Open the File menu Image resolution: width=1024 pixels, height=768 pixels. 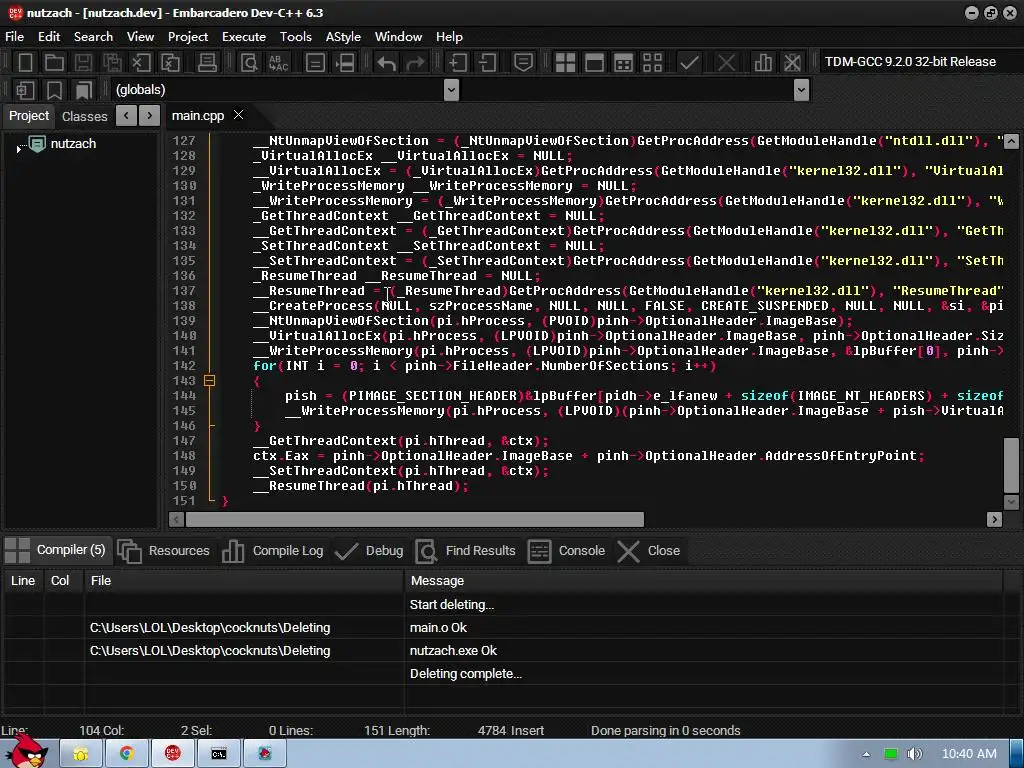point(14,37)
